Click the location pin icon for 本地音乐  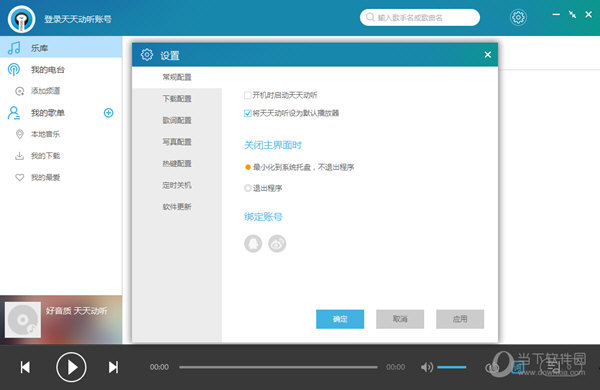click(20, 134)
